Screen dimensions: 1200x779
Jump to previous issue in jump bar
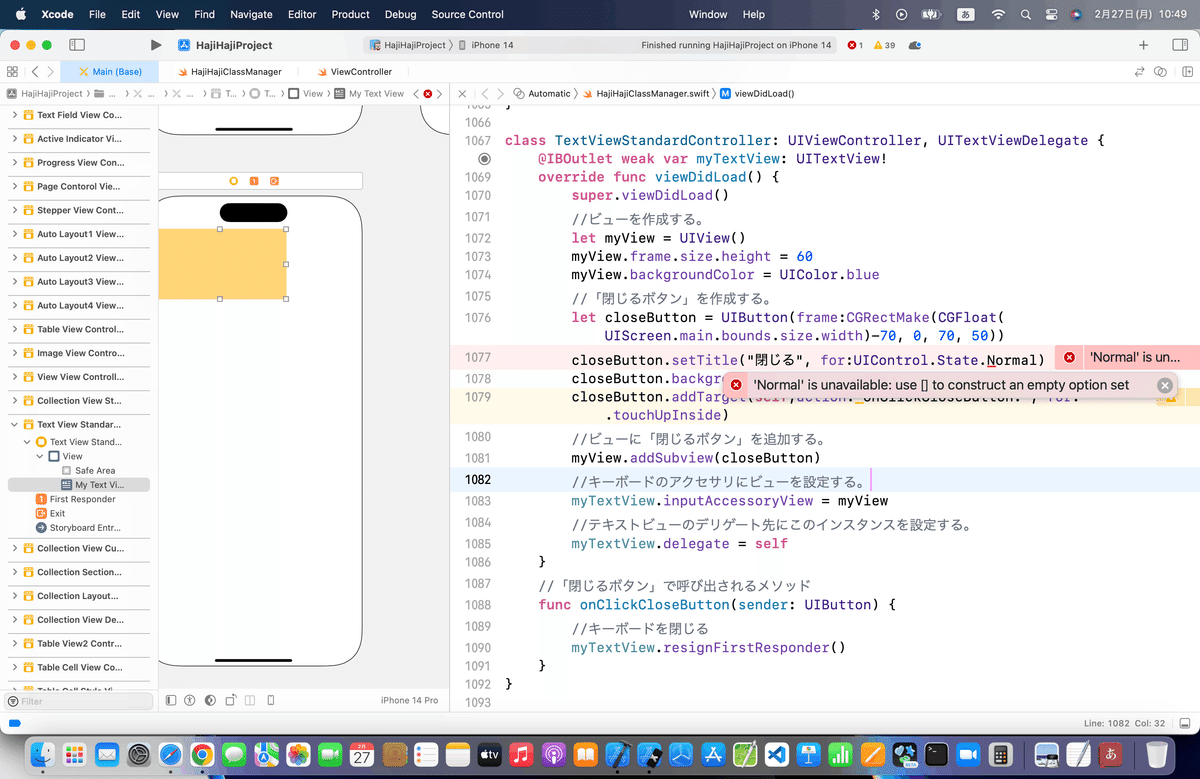[416, 93]
